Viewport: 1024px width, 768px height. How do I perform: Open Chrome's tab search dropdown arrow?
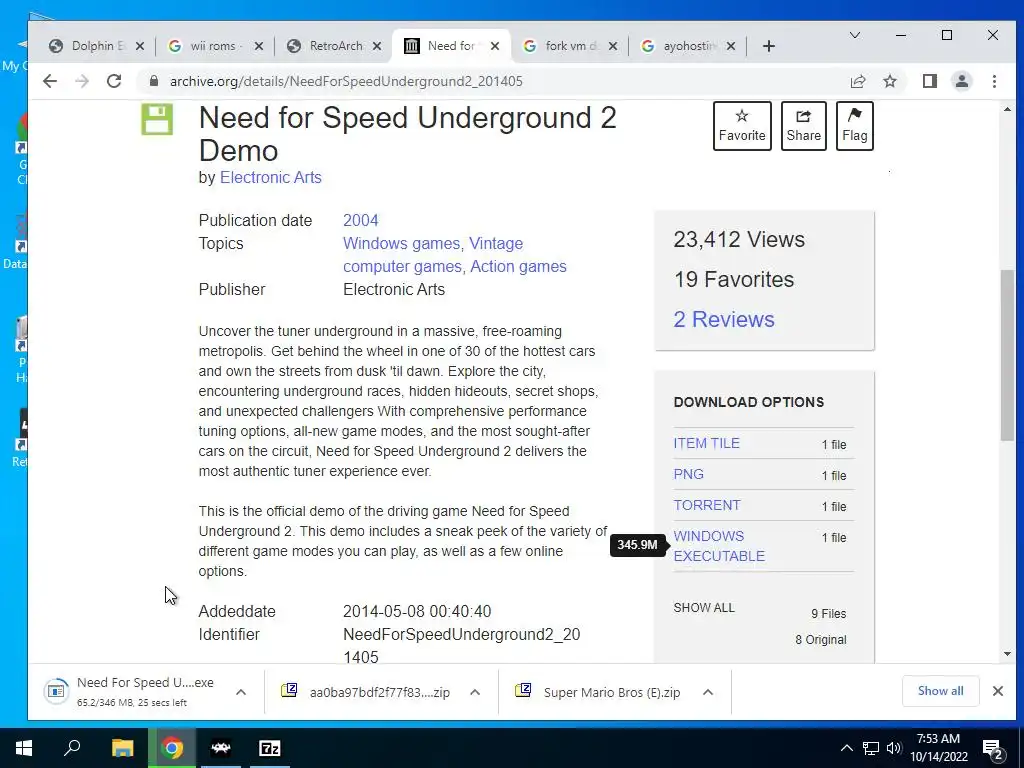854,35
